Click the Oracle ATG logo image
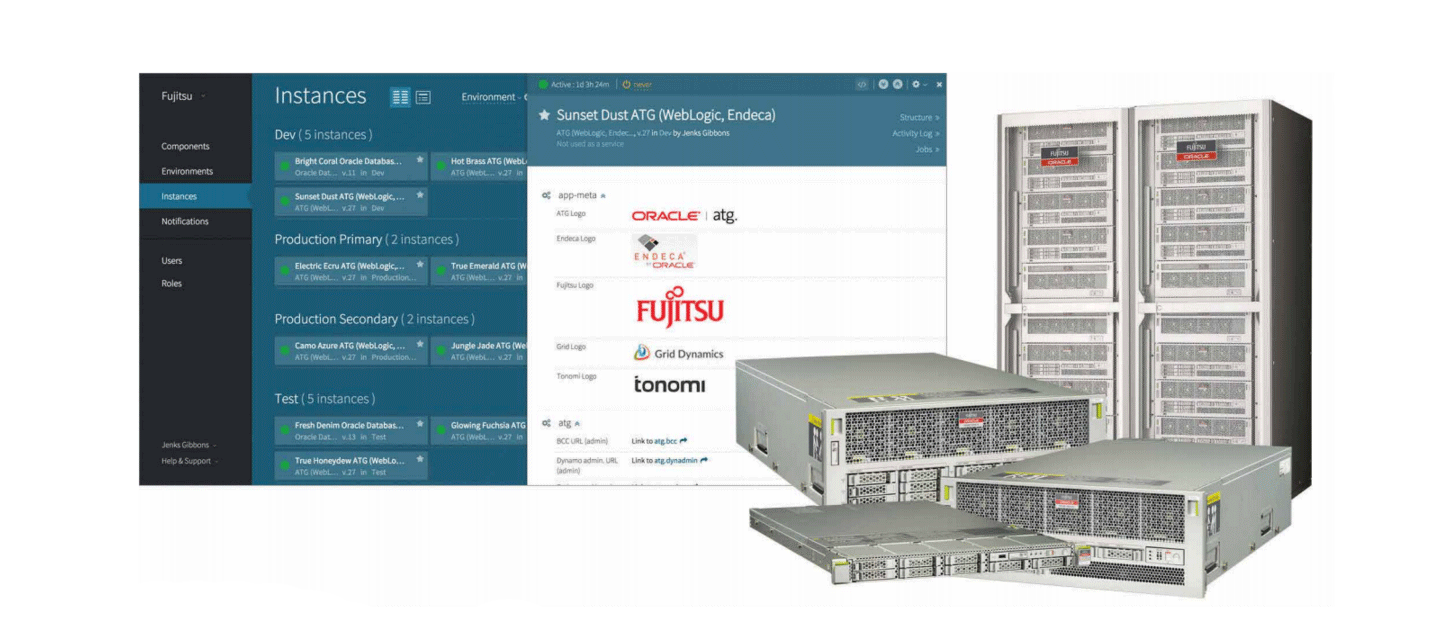Screen dimensions: 1448x632 [x=685, y=215]
